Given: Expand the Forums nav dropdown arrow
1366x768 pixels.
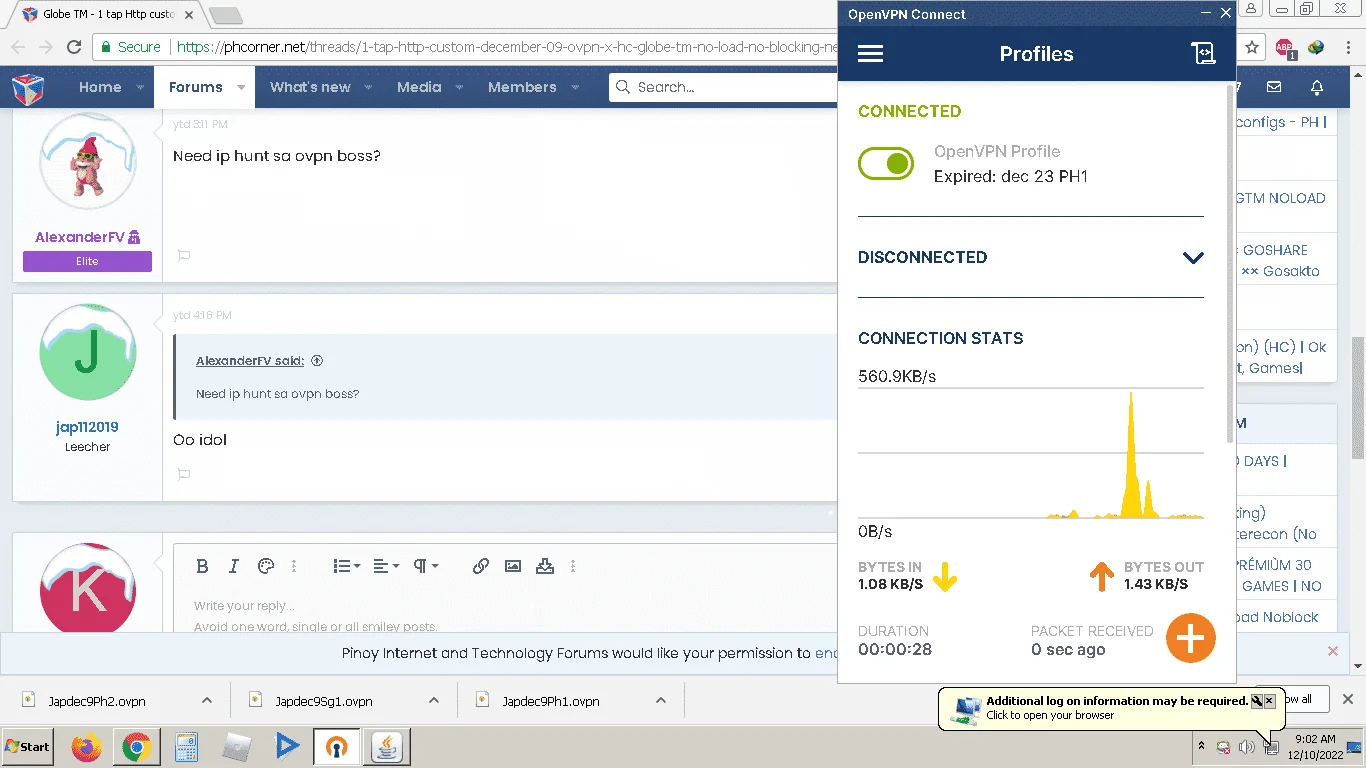Looking at the screenshot, I should (x=241, y=87).
